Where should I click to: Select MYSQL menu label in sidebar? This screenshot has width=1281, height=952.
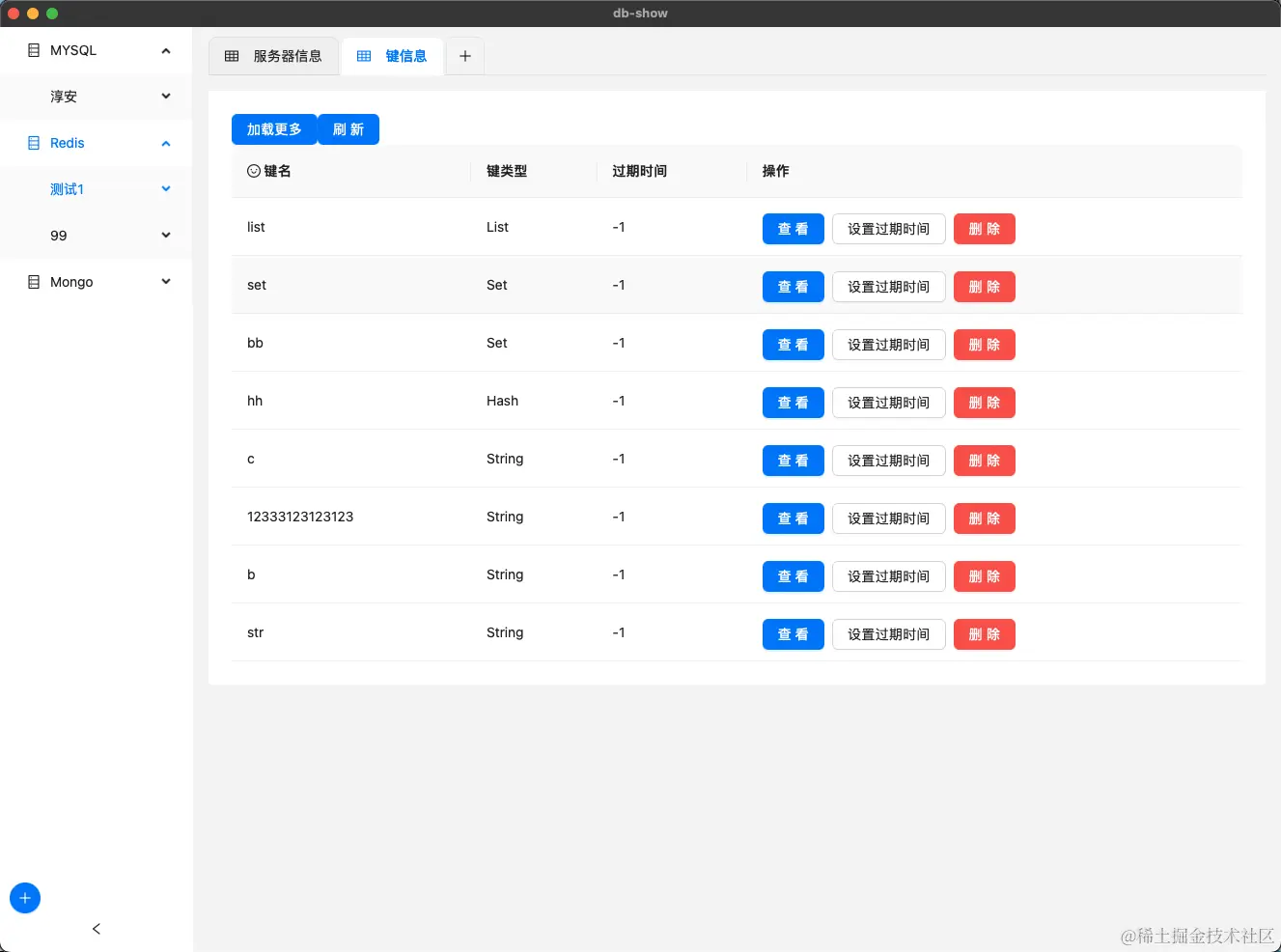tap(73, 50)
